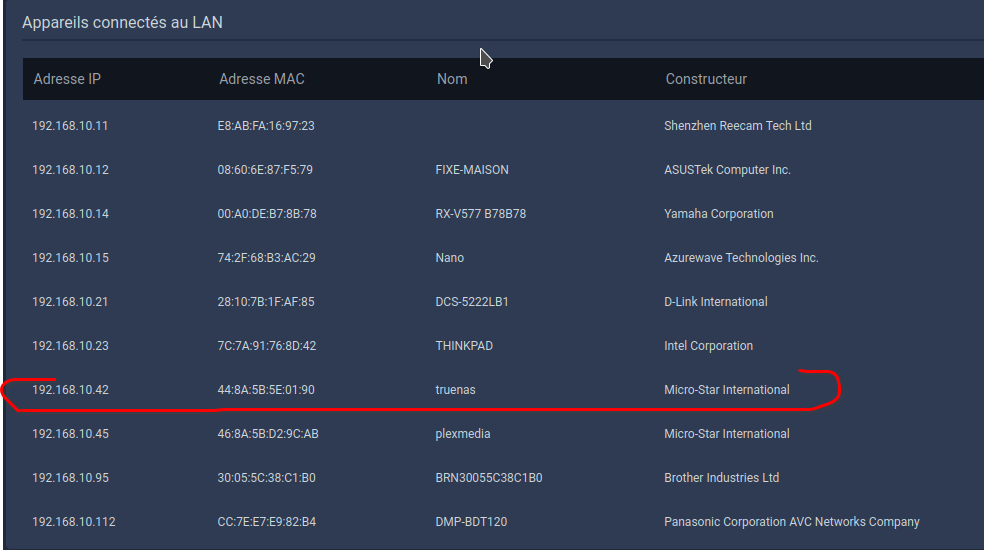Select IP address 192.168.10.12
Viewport: 984px width, 550px height.
click(70, 170)
